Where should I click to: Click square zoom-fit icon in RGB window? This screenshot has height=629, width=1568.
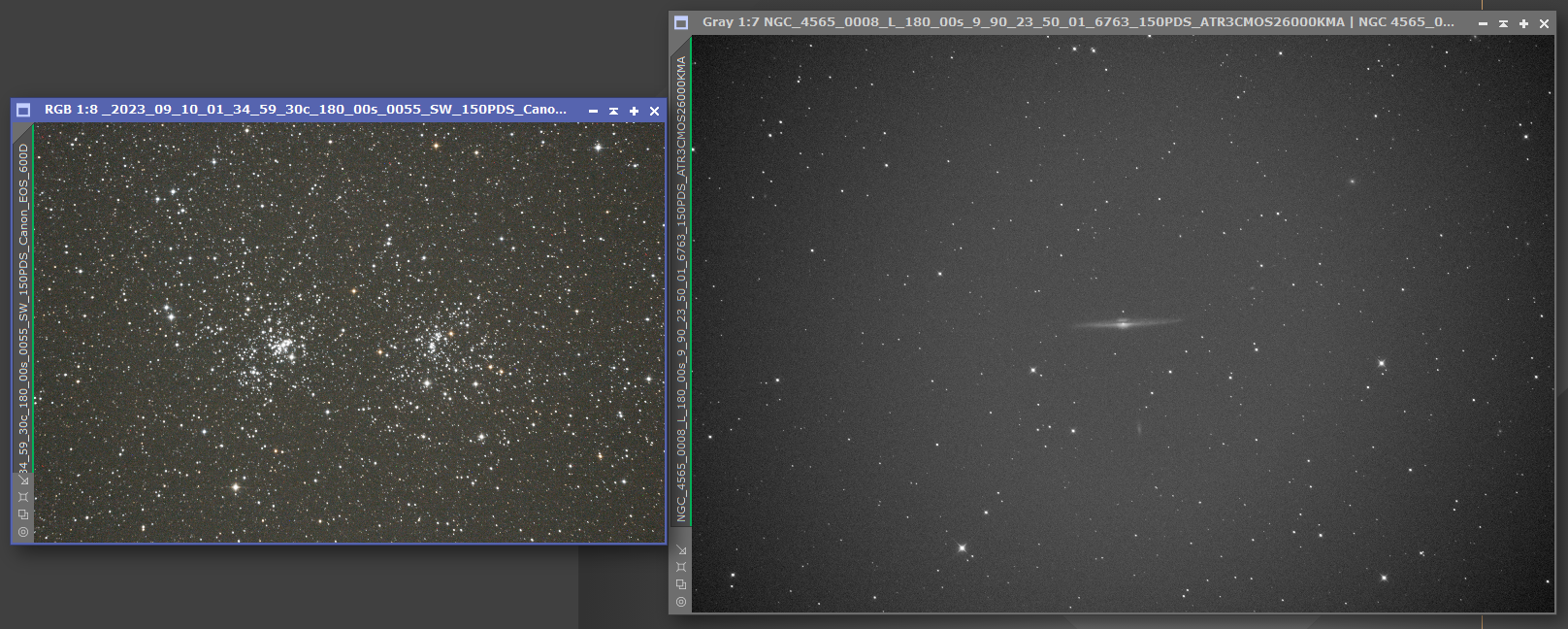(x=23, y=497)
